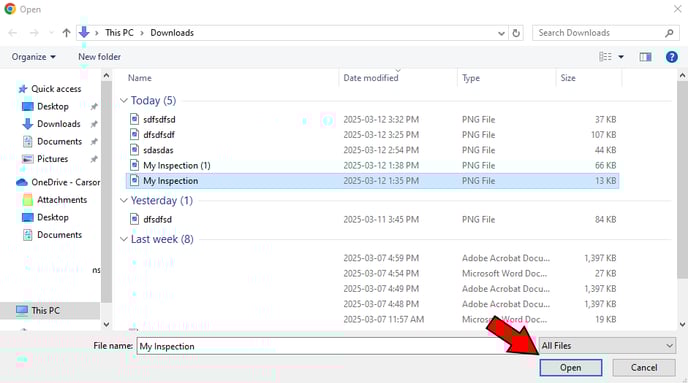Open recent locations dropdown arrow

51,33
